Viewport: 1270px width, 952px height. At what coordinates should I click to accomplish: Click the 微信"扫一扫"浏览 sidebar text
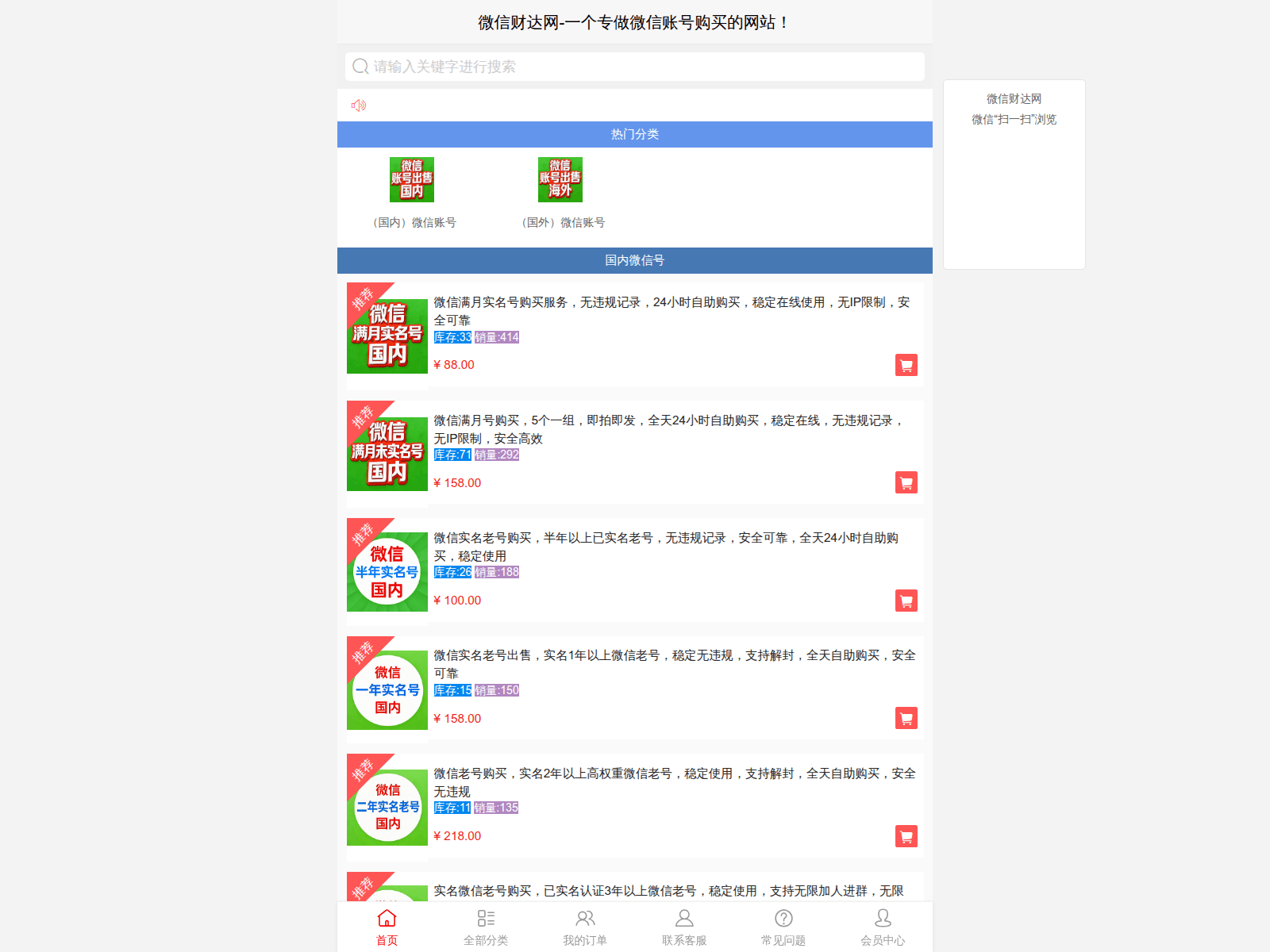(x=1014, y=120)
